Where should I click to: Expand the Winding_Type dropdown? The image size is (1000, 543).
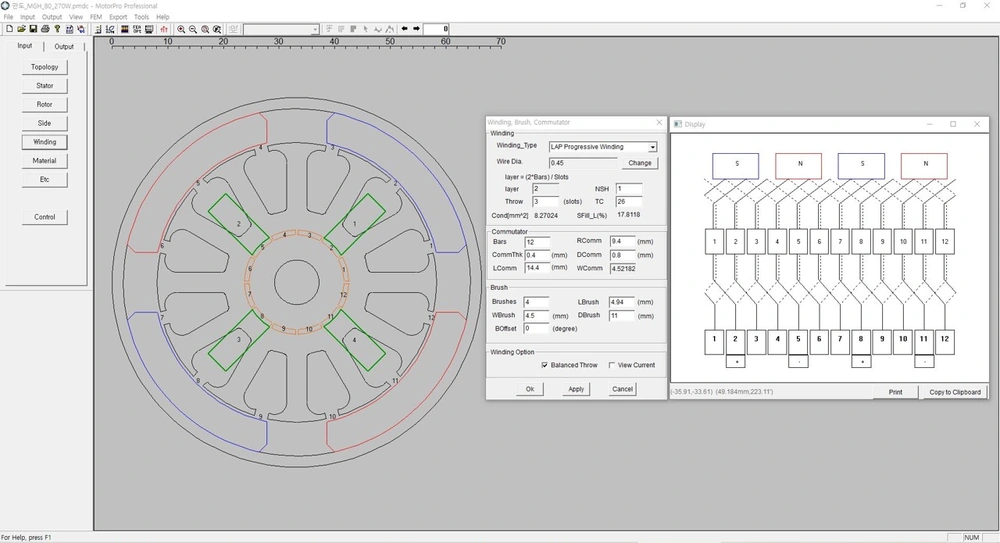coord(652,147)
